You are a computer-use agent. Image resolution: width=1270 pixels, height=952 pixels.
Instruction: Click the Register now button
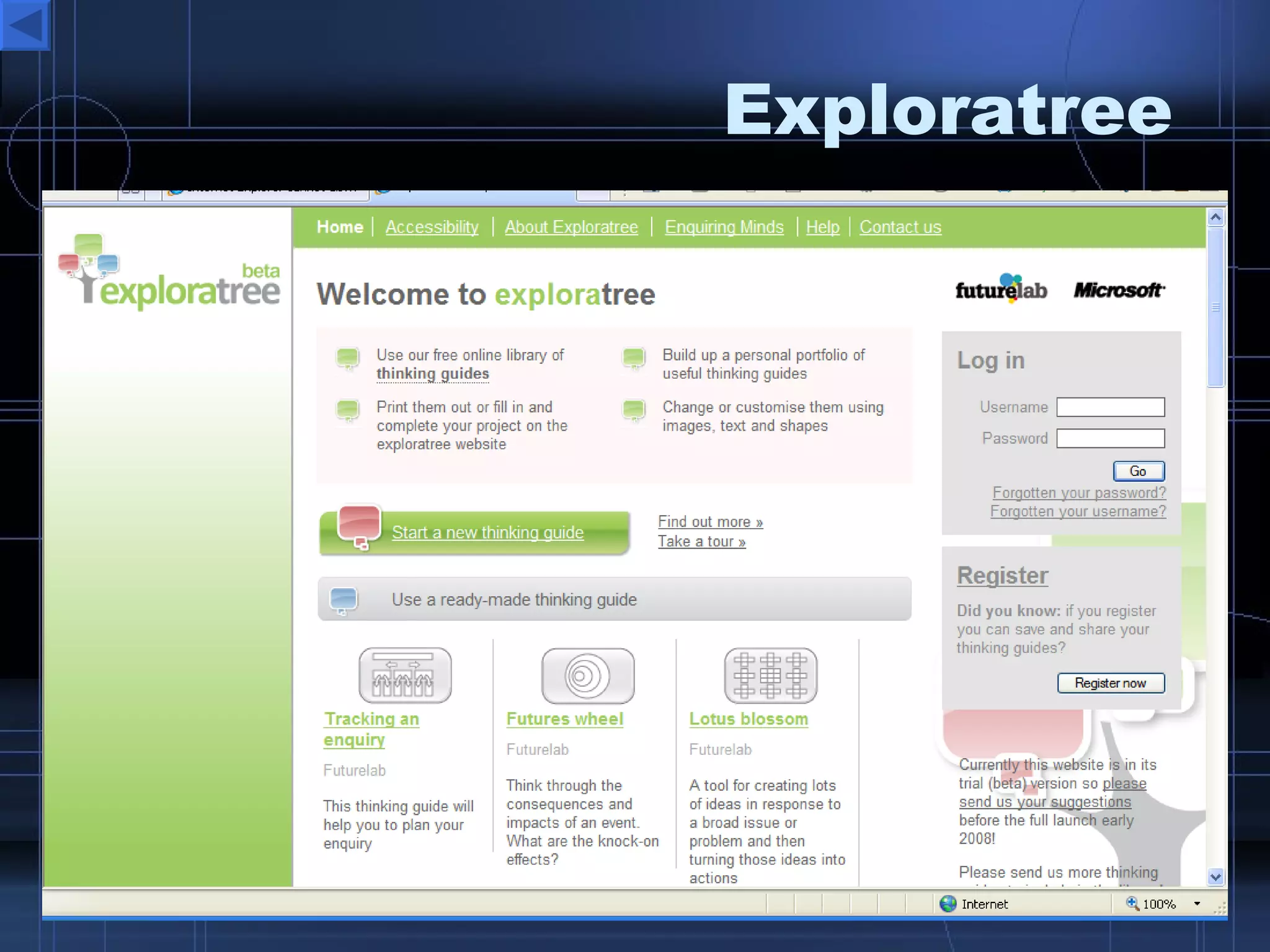[1111, 683]
